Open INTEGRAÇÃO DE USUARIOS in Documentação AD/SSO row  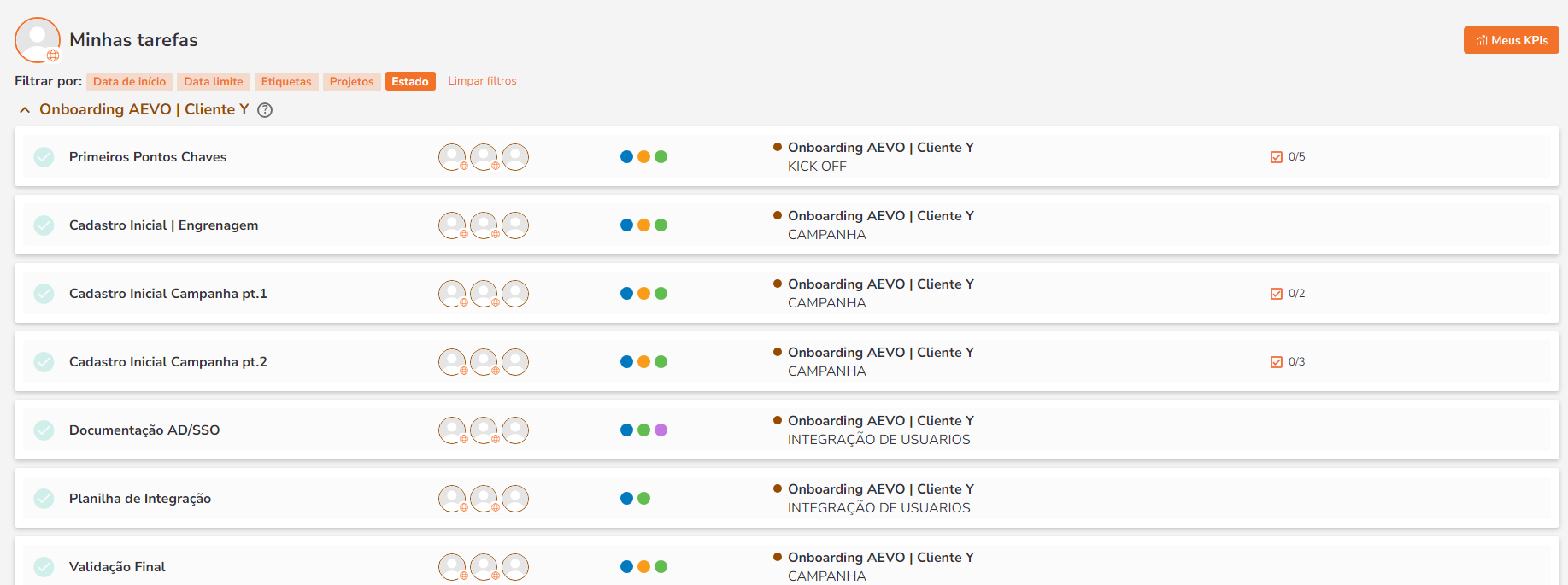point(879,440)
